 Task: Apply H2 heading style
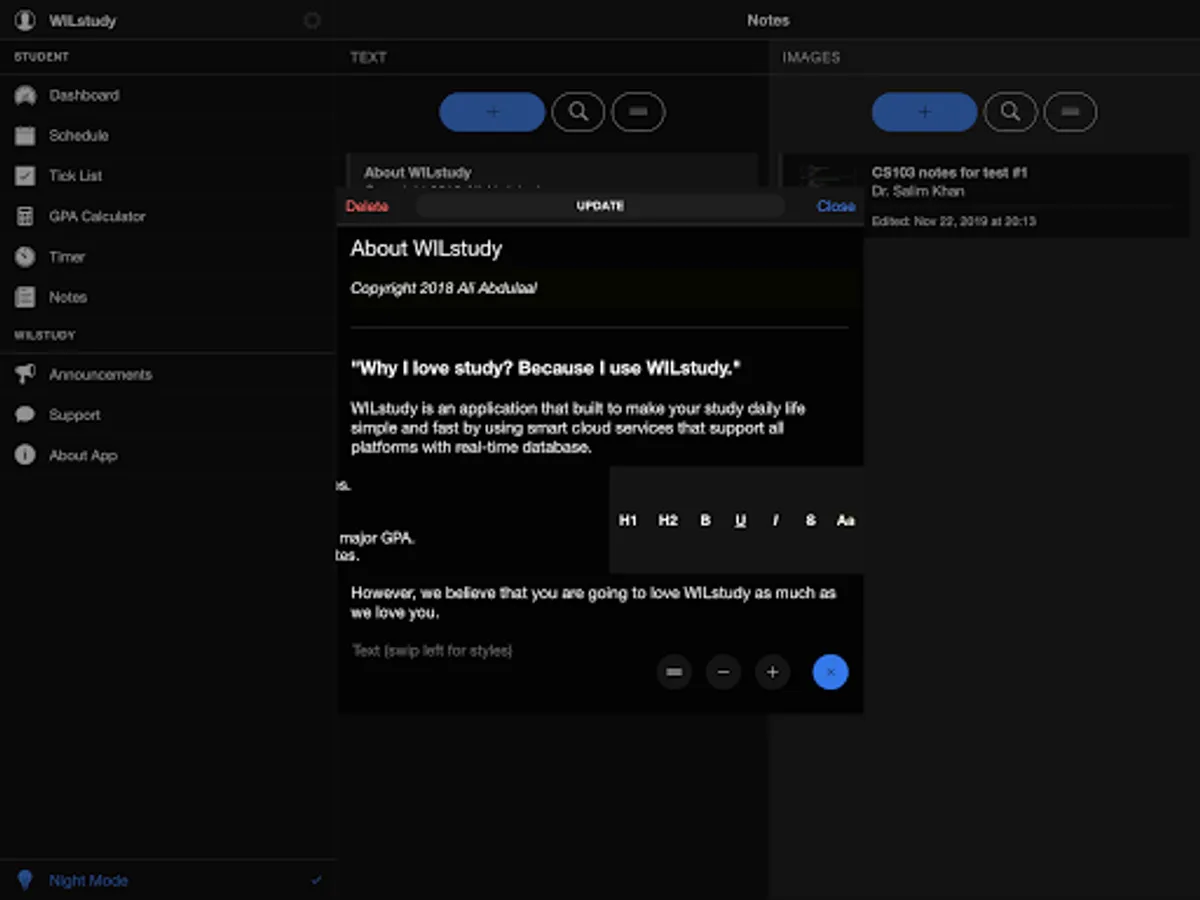pos(668,520)
